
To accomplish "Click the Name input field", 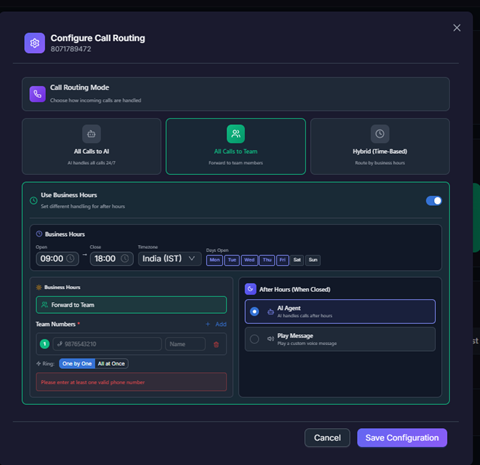I will [x=185, y=344].
